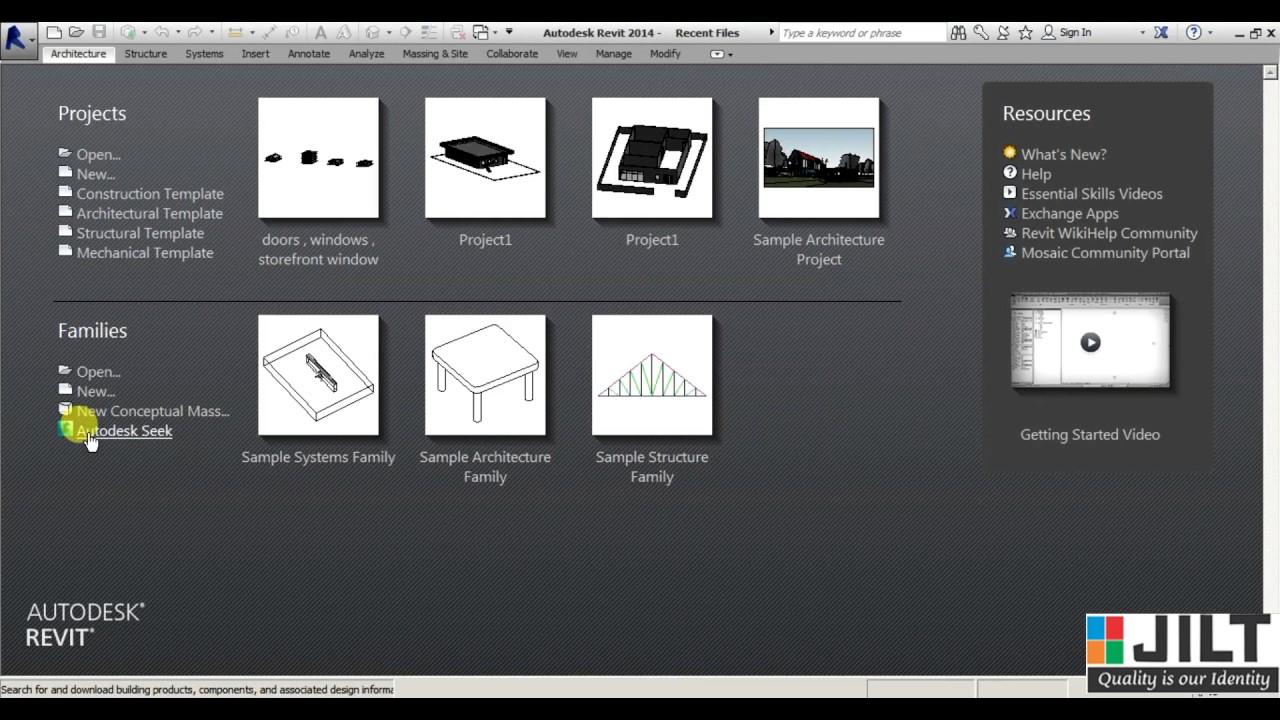Viewport: 1280px width, 720px height.
Task: Click the Sign In user icon
Action: click(x=1048, y=33)
